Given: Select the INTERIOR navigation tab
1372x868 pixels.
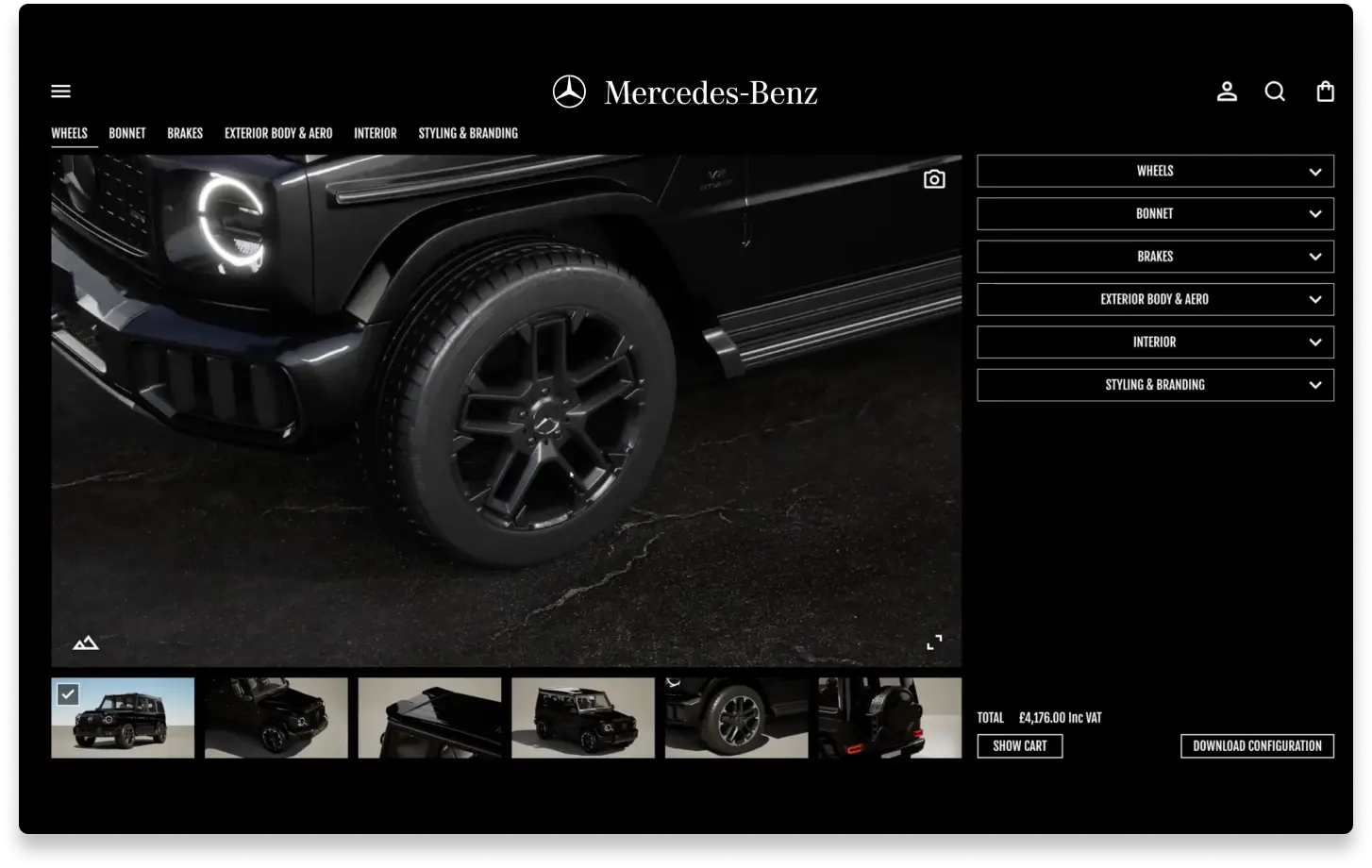Looking at the screenshot, I should click(x=375, y=133).
